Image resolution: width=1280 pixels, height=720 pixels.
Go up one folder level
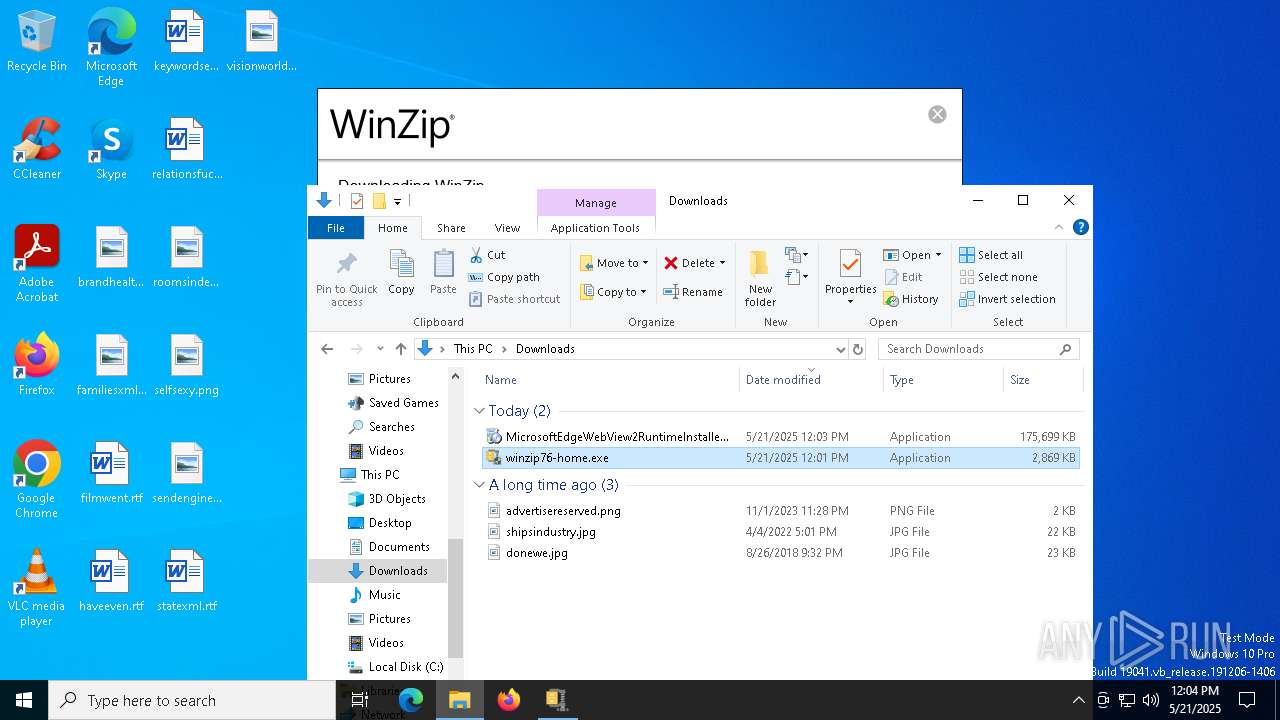tap(401, 349)
